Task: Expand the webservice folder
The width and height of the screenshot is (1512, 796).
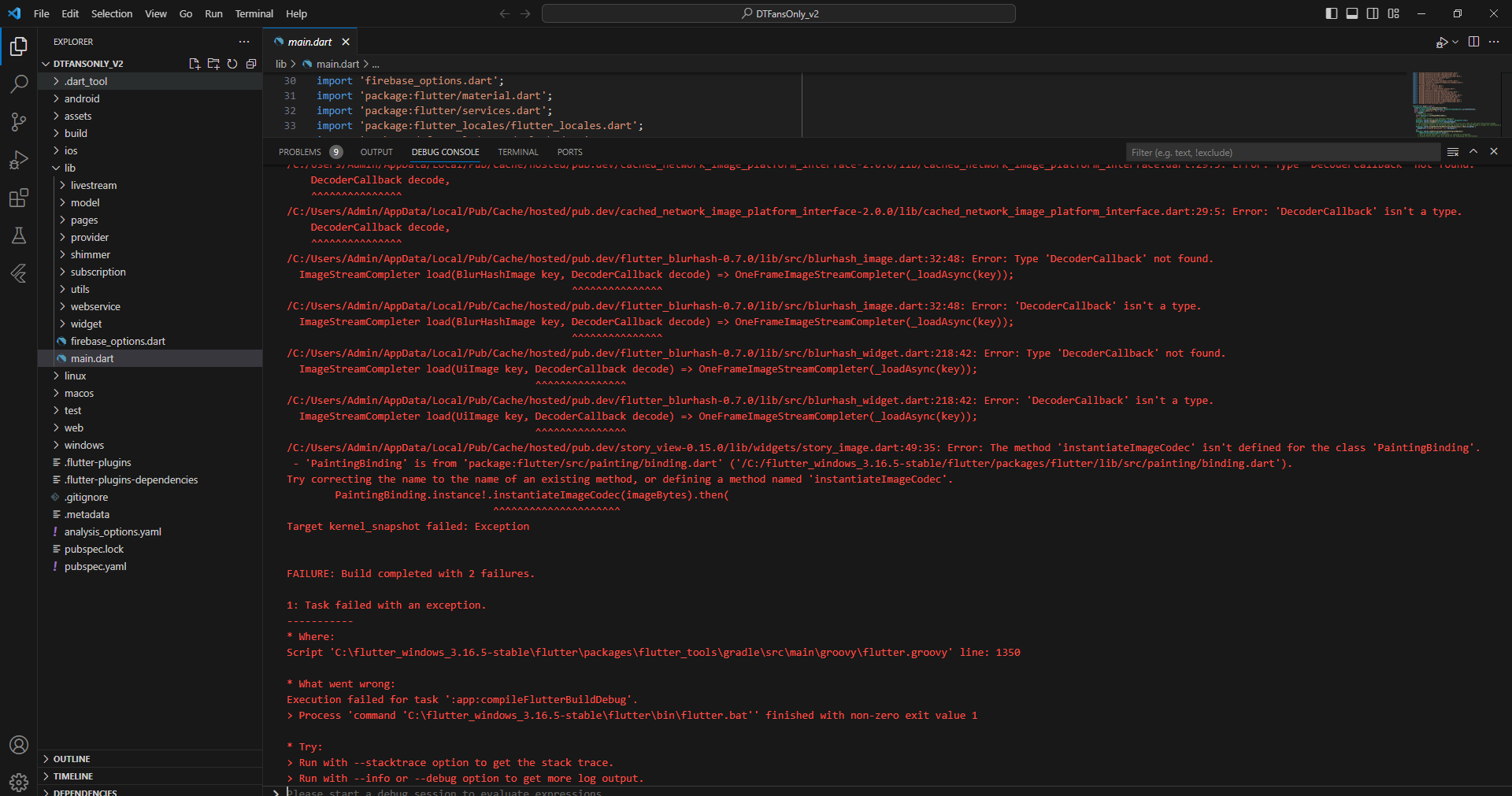Action: pyautogui.click(x=150, y=306)
